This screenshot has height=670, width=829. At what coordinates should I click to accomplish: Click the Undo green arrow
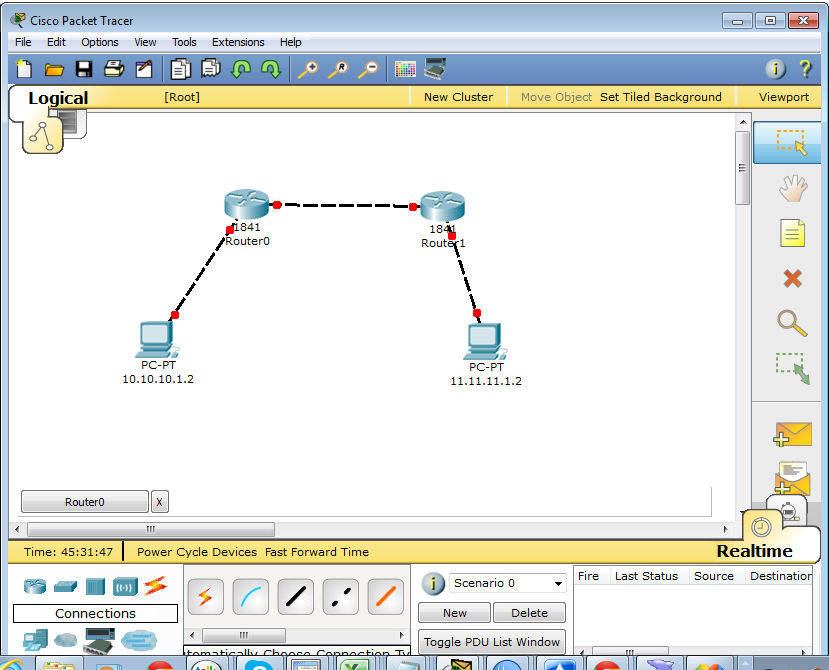click(241, 69)
